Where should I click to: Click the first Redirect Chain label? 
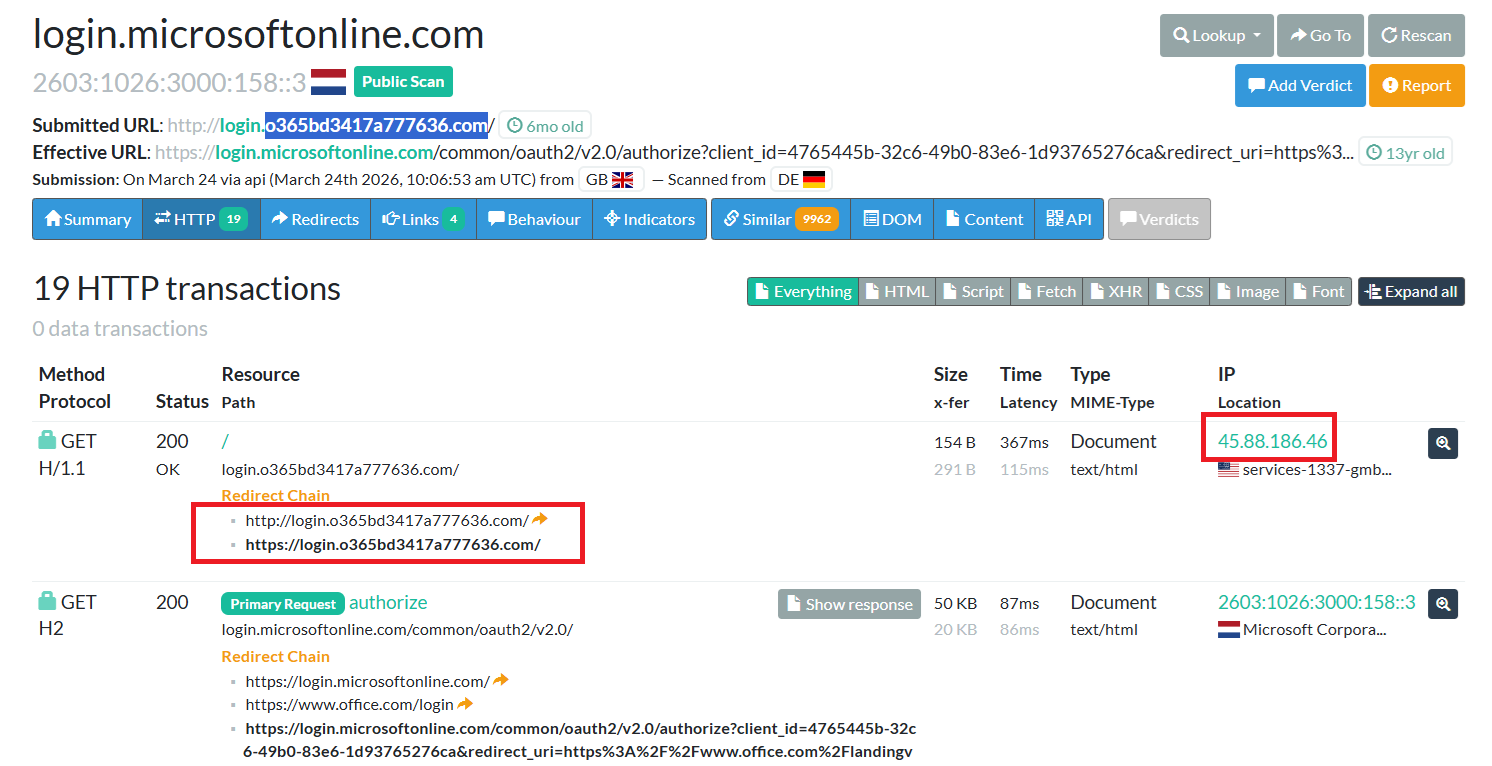(275, 495)
